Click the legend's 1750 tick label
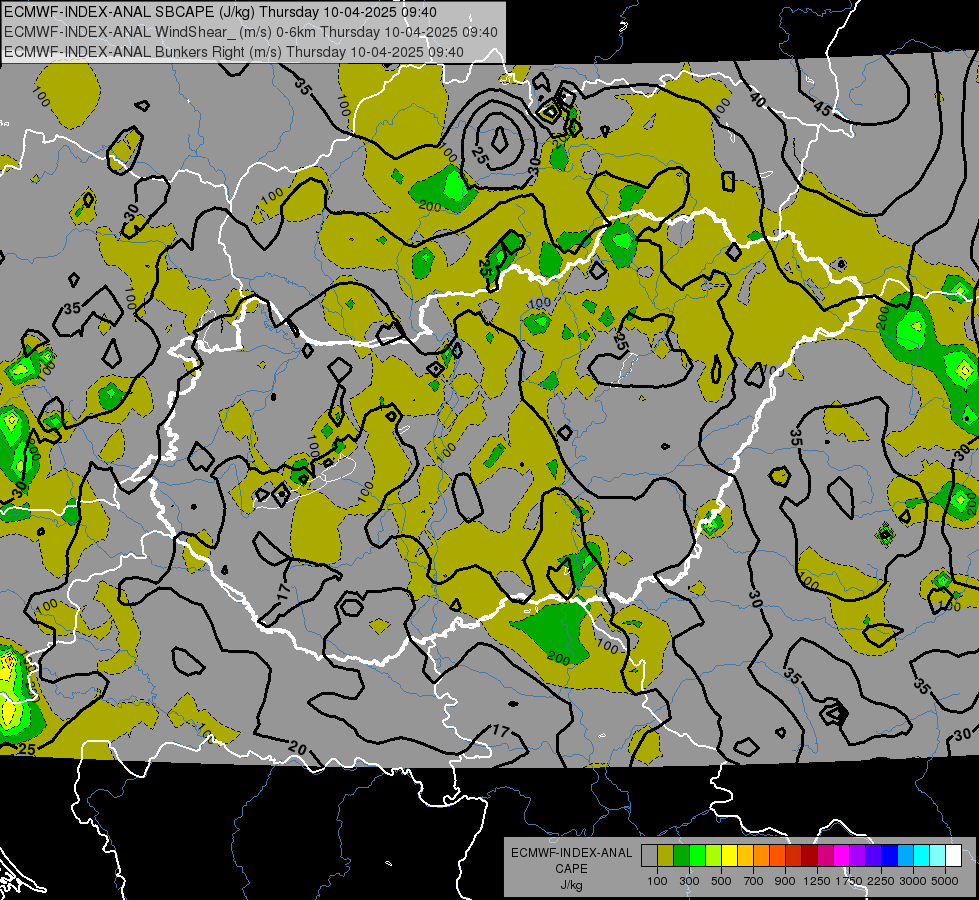The height and width of the screenshot is (900, 979). click(849, 881)
